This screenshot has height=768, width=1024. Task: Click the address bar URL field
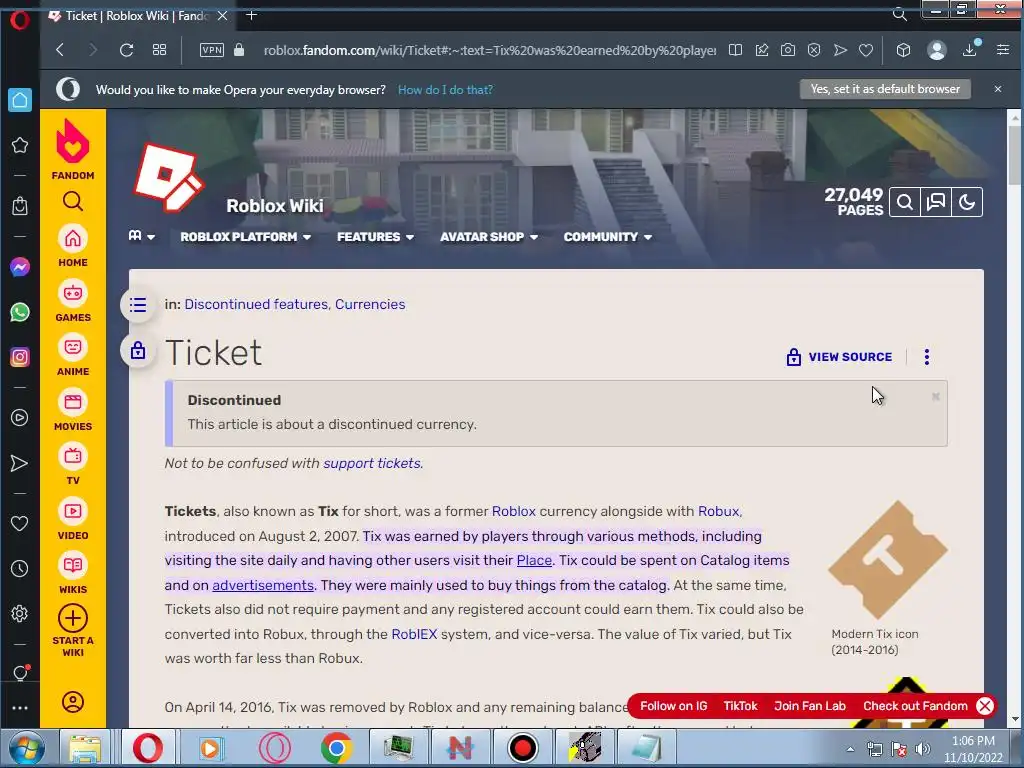coord(489,50)
